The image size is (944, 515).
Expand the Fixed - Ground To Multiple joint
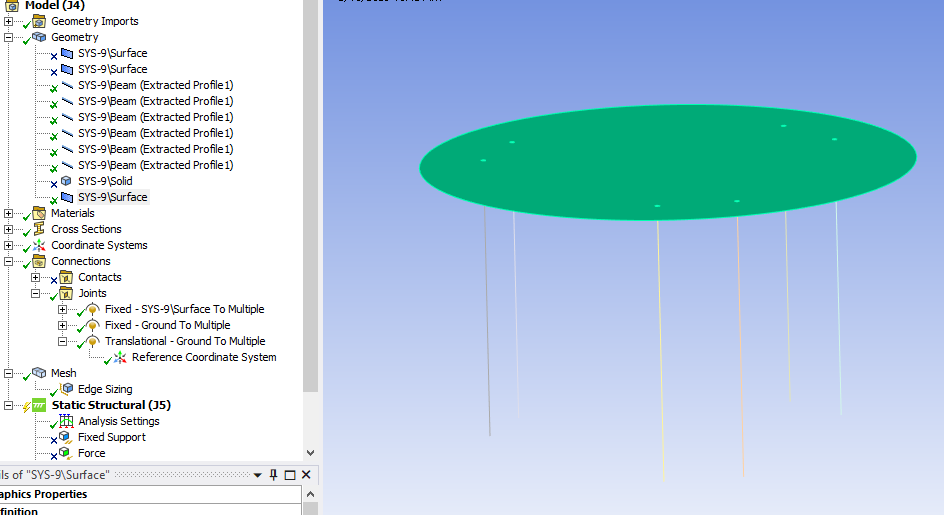click(62, 325)
